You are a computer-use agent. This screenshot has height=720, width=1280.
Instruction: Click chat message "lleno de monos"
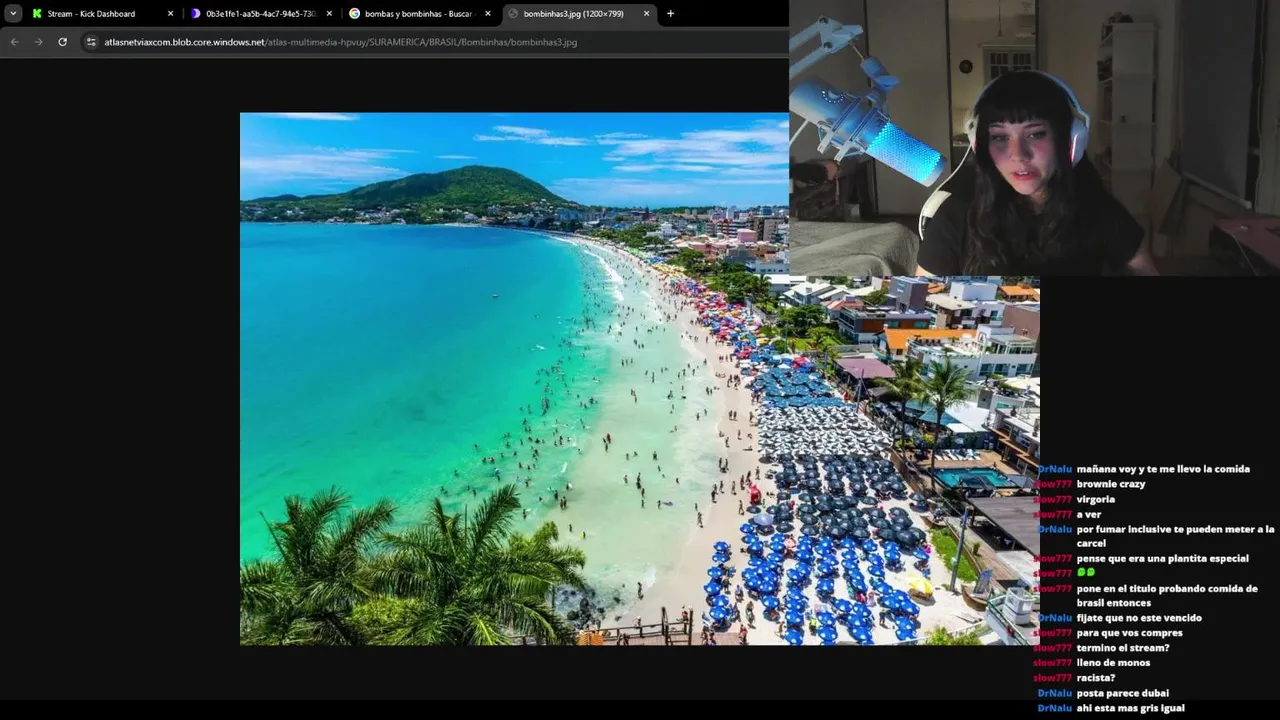[x=1113, y=663]
